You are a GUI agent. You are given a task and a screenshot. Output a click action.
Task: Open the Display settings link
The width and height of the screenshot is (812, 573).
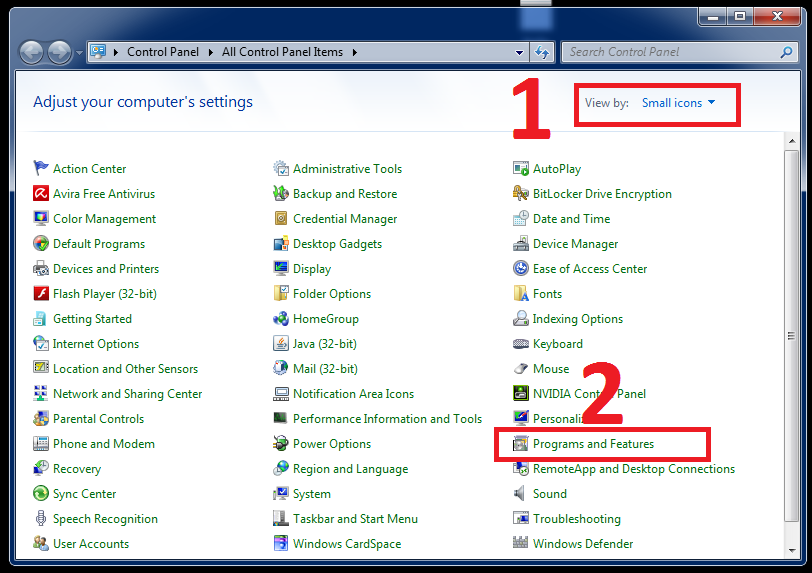312,269
